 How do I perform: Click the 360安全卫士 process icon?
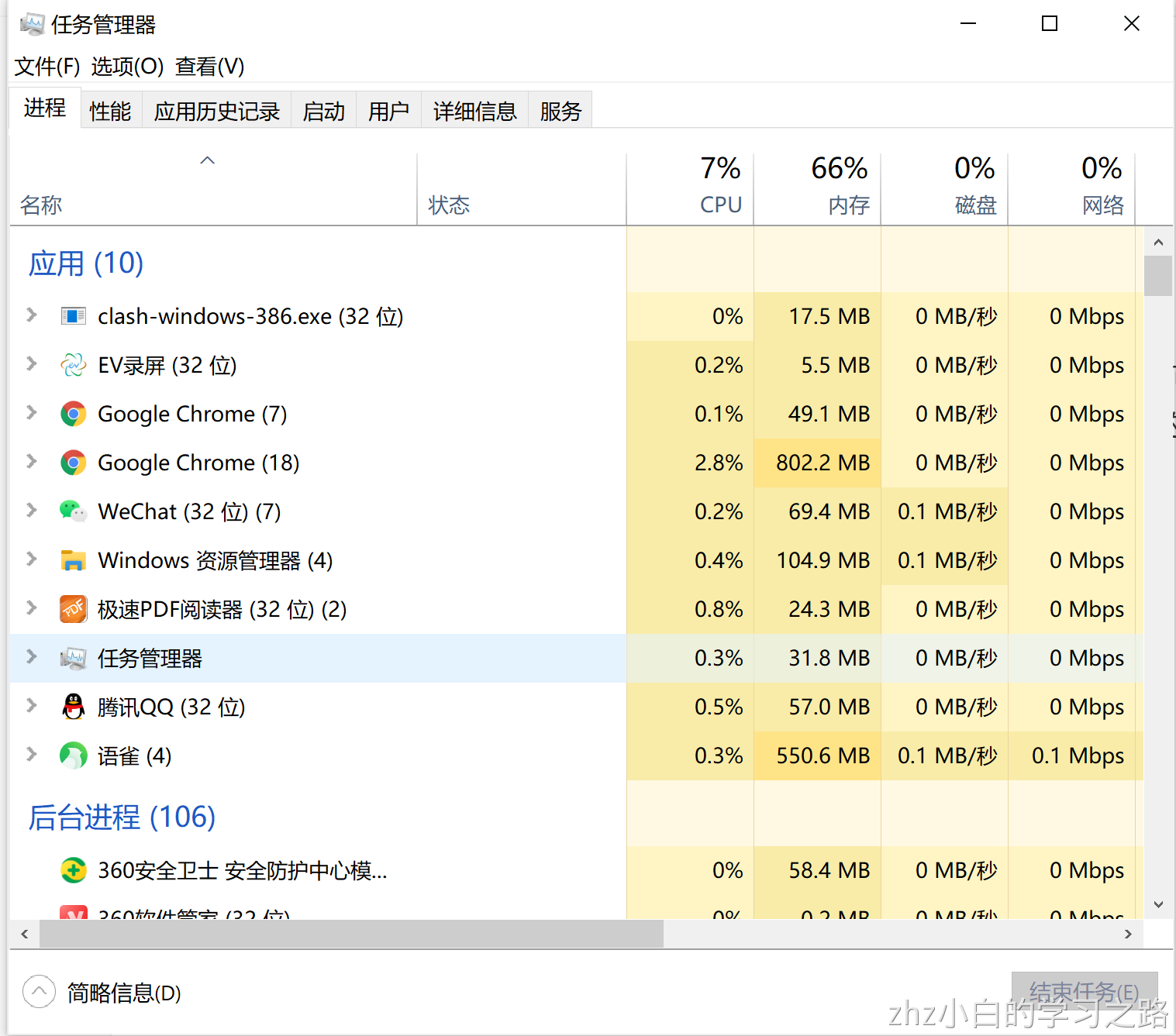tap(74, 870)
